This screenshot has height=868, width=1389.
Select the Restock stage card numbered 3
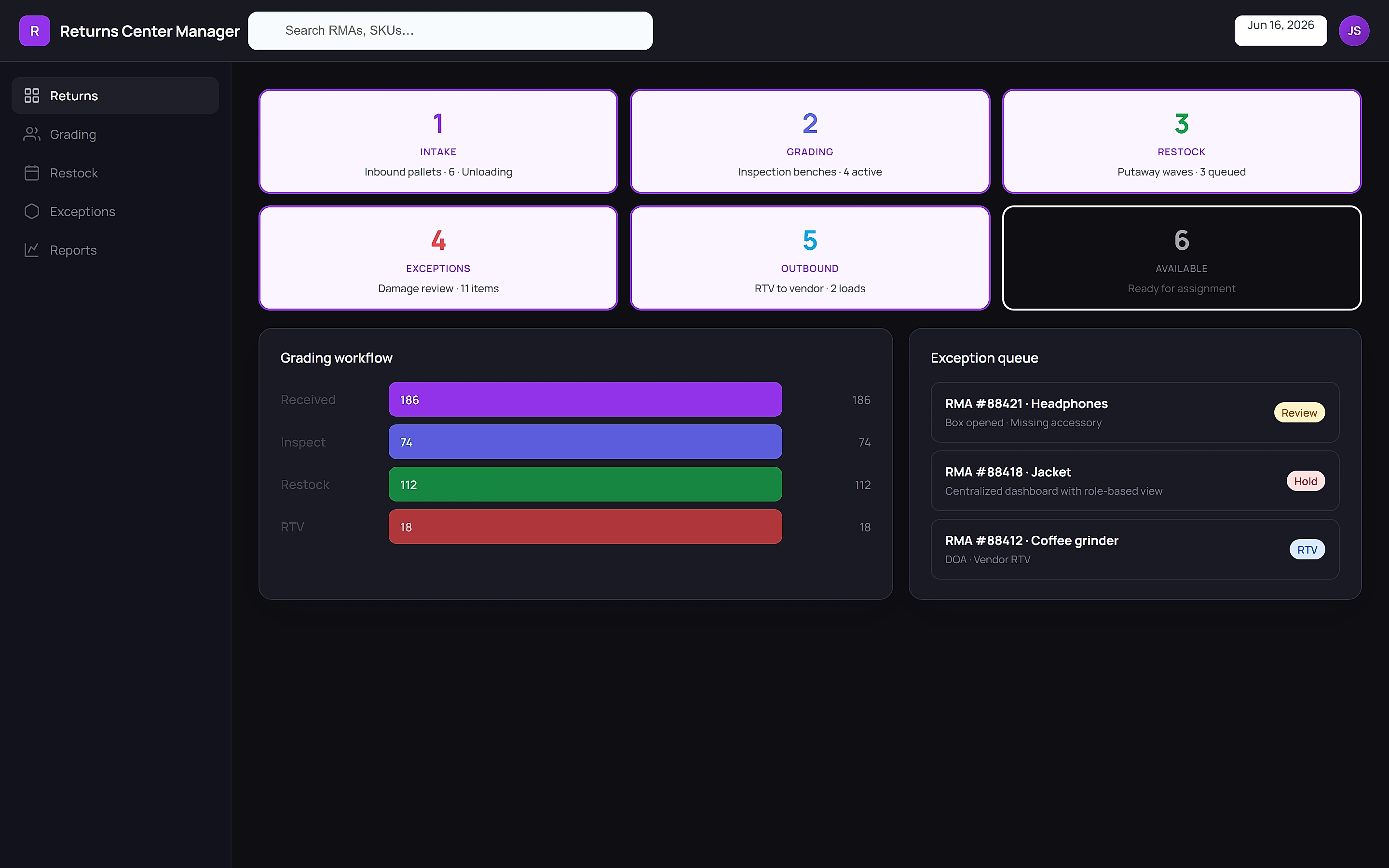coord(1181,141)
